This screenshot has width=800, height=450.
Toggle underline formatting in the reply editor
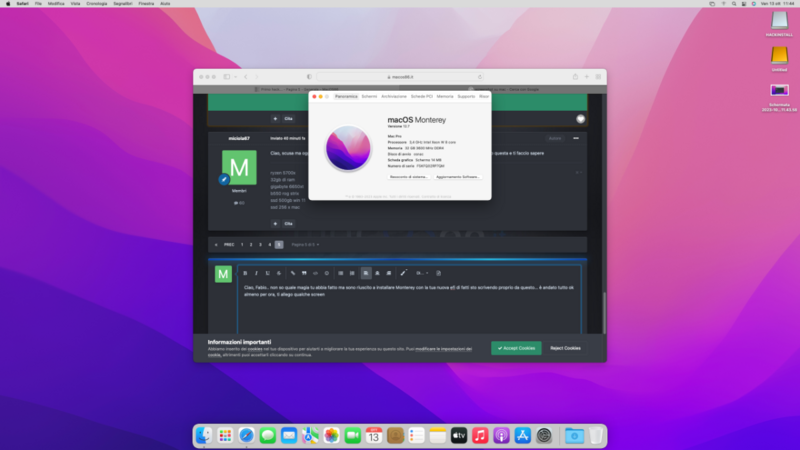click(267, 273)
